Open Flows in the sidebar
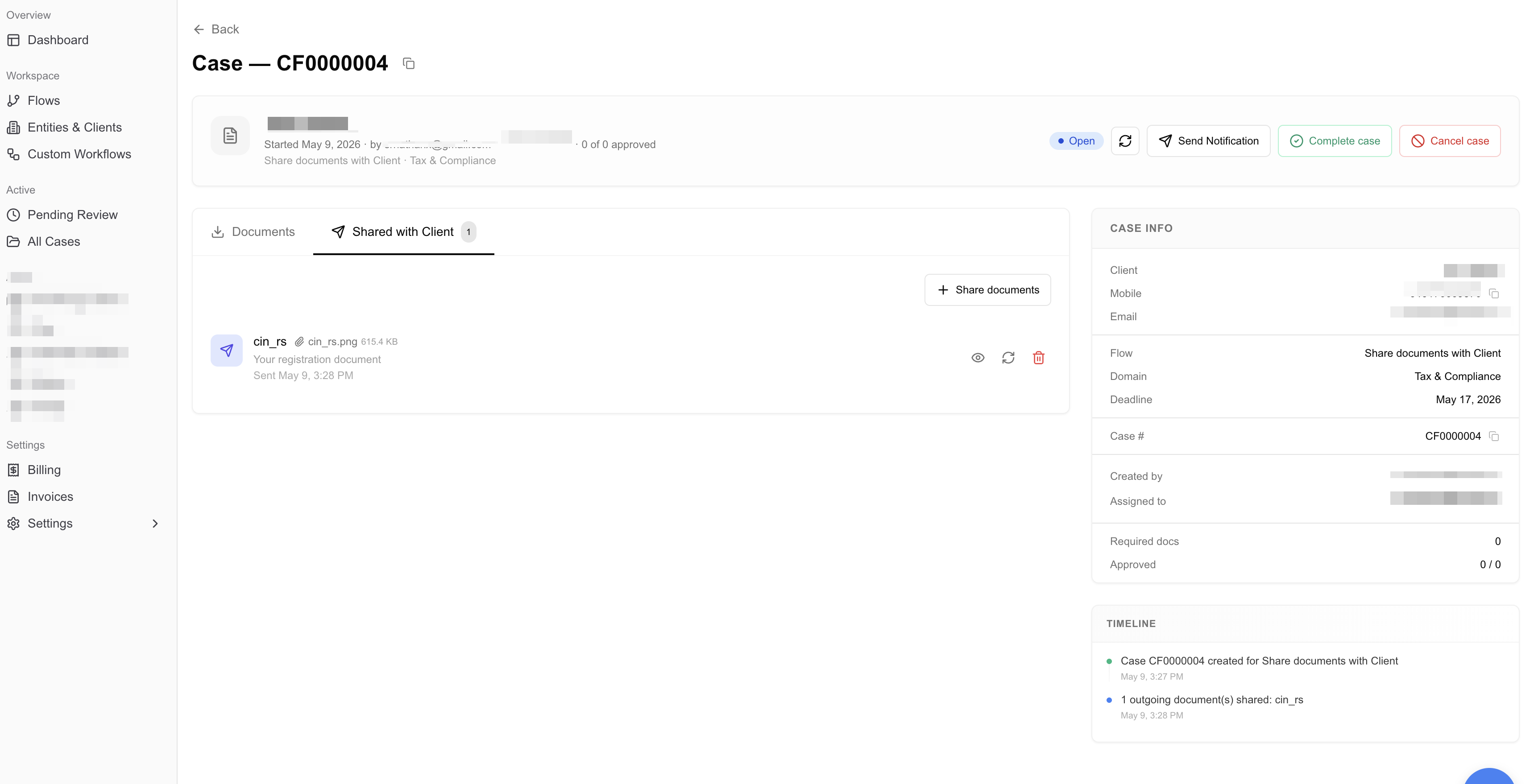 click(x=43, y=101)
